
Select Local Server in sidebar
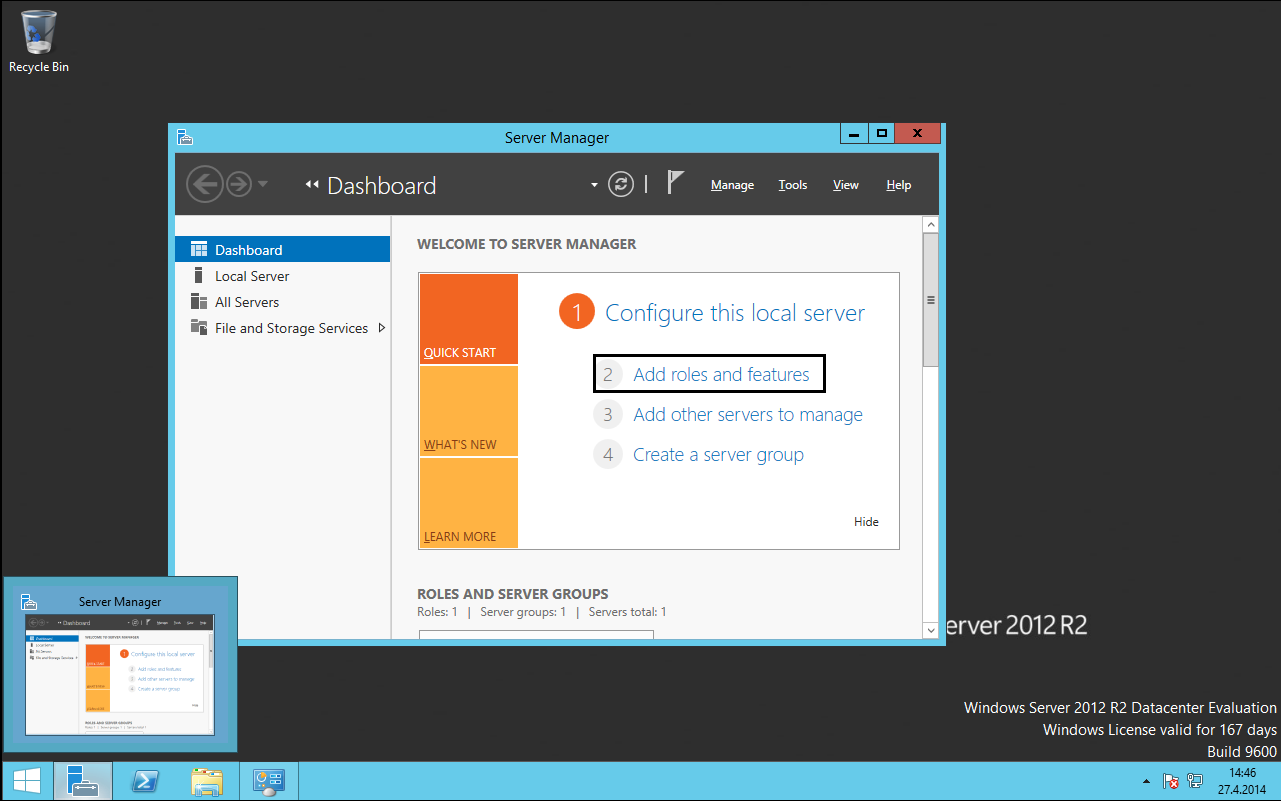tap(252, 276)
